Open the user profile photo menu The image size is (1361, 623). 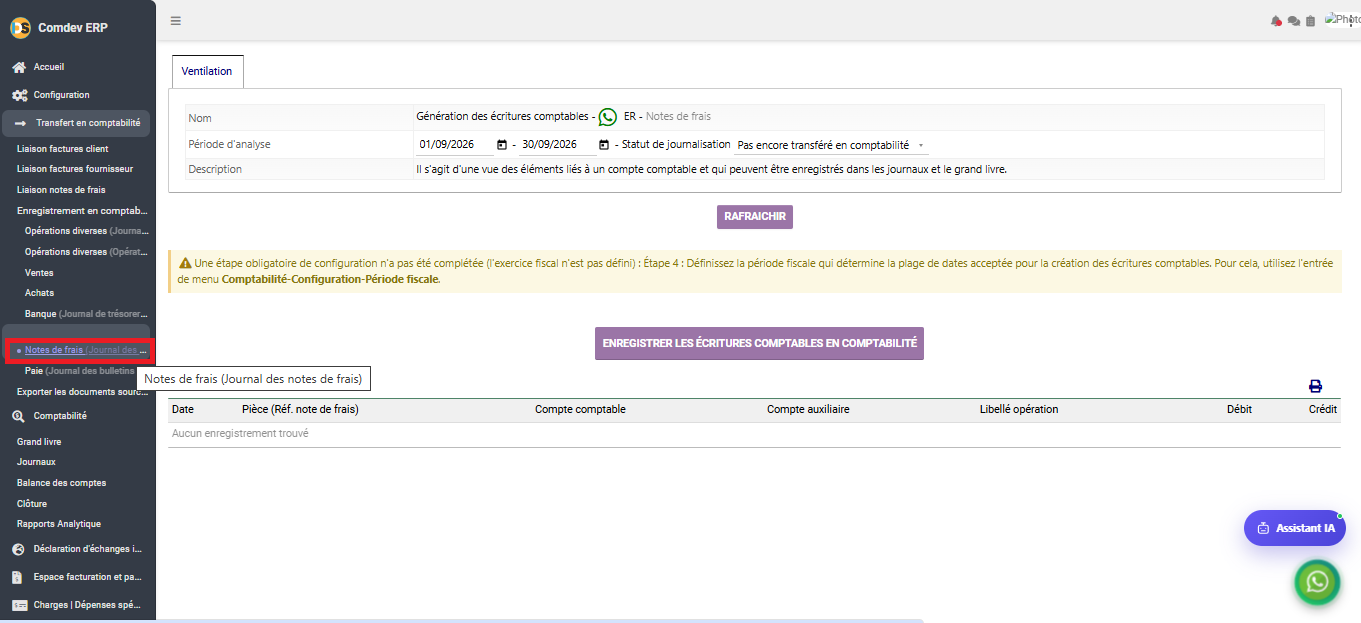[1341, 19]
